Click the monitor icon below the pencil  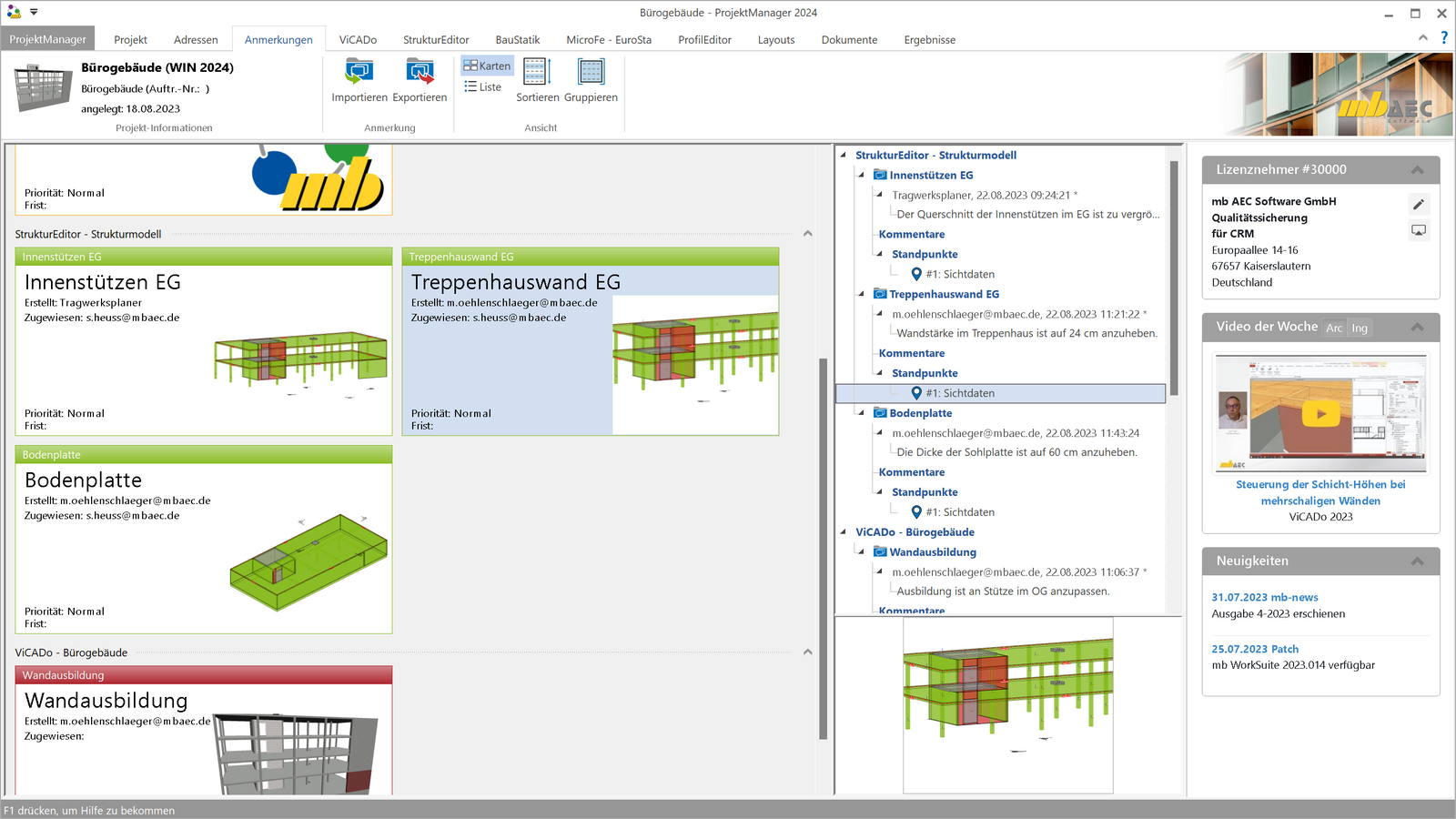[1419, 230]
